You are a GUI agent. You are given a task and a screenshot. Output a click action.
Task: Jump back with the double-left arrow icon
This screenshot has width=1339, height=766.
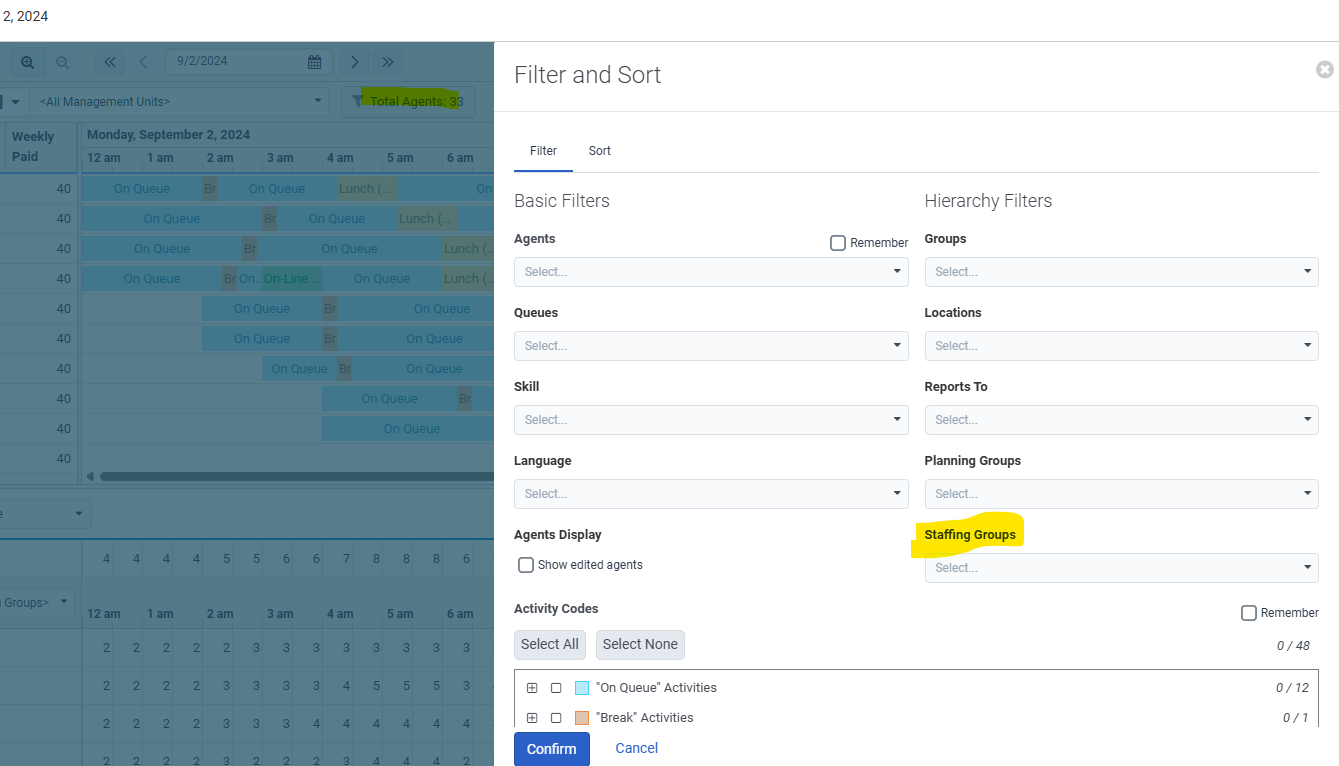(x=110, y=62)
